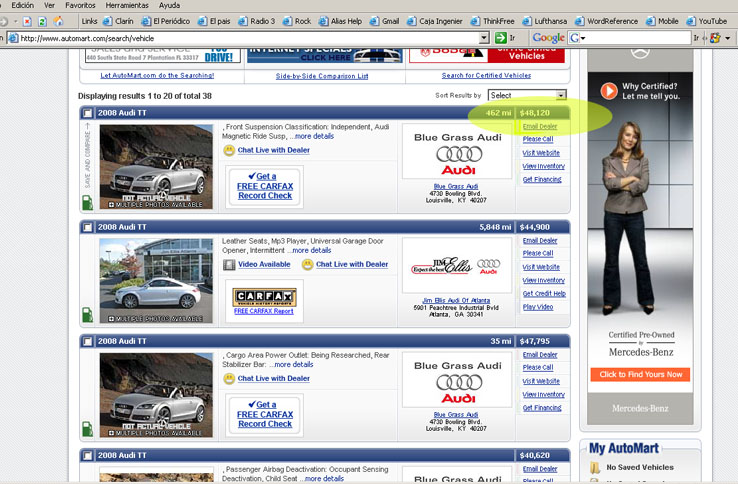Click Jim Ellis Audi Of Atlanta link

pyautogui.click(x=456, y=300)
